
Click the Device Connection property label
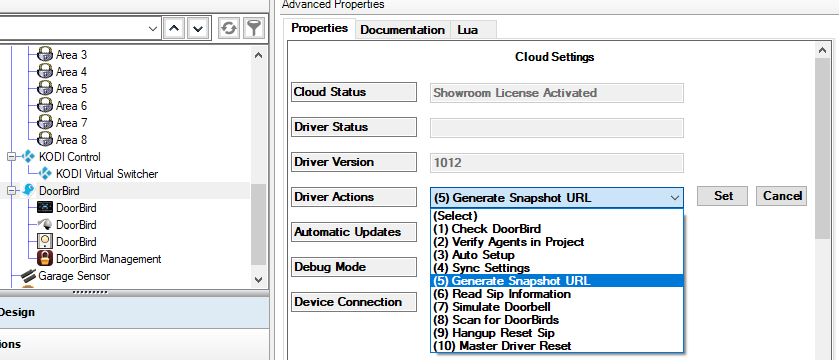pyautogui.click(x=354, y=302)
